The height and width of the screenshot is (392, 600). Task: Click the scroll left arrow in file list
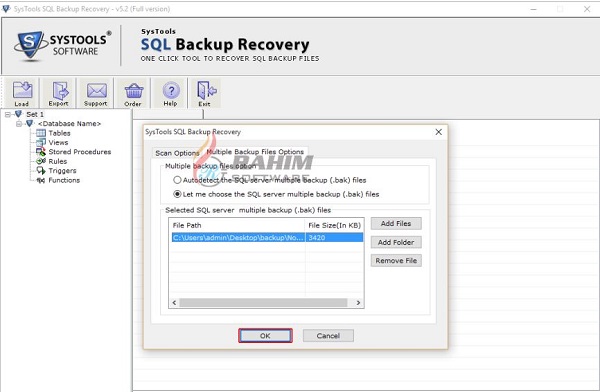(x=174, y=303)
